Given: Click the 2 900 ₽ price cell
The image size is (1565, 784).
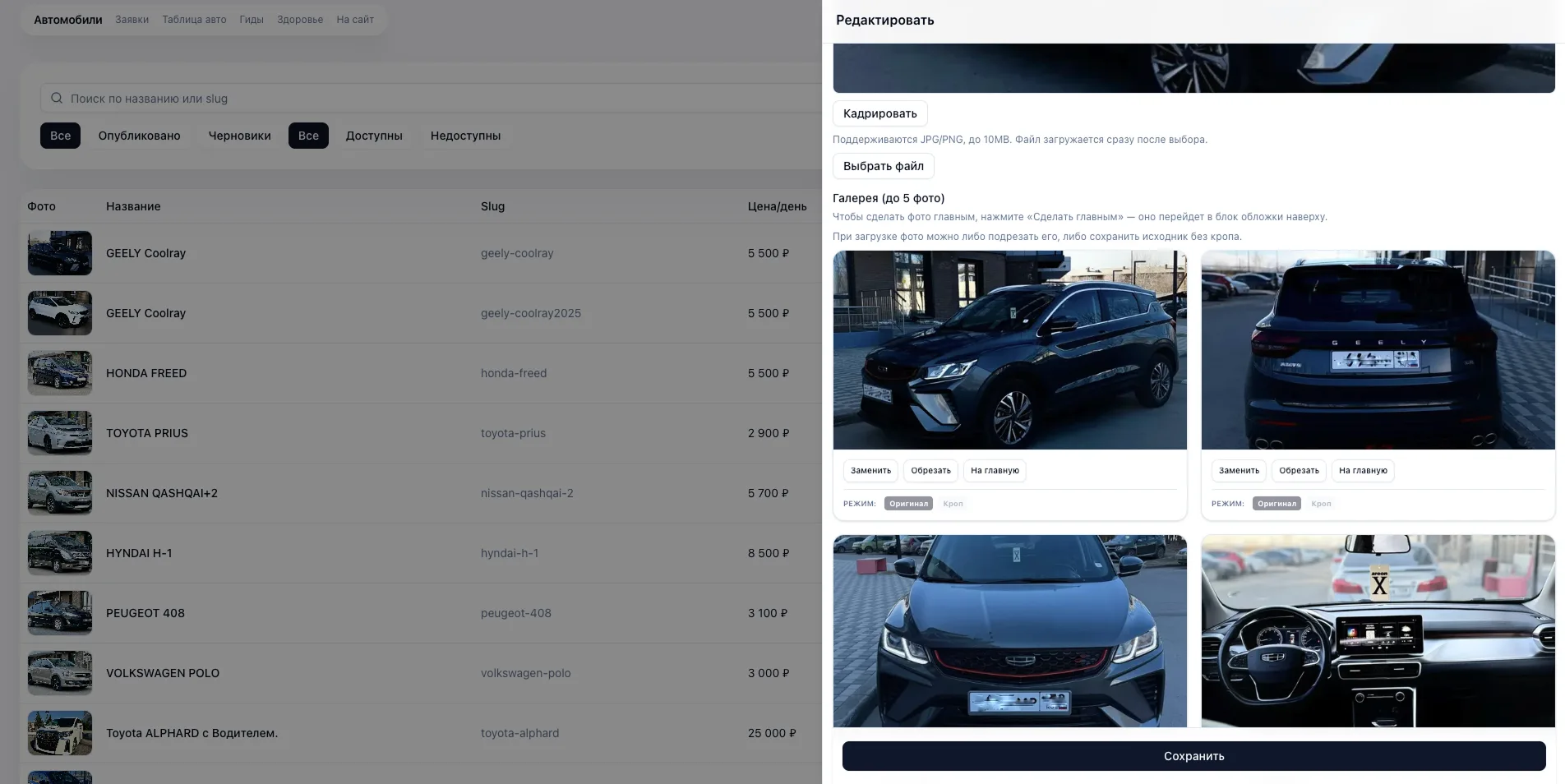Looking at the screenshot, I should [769, 433].
